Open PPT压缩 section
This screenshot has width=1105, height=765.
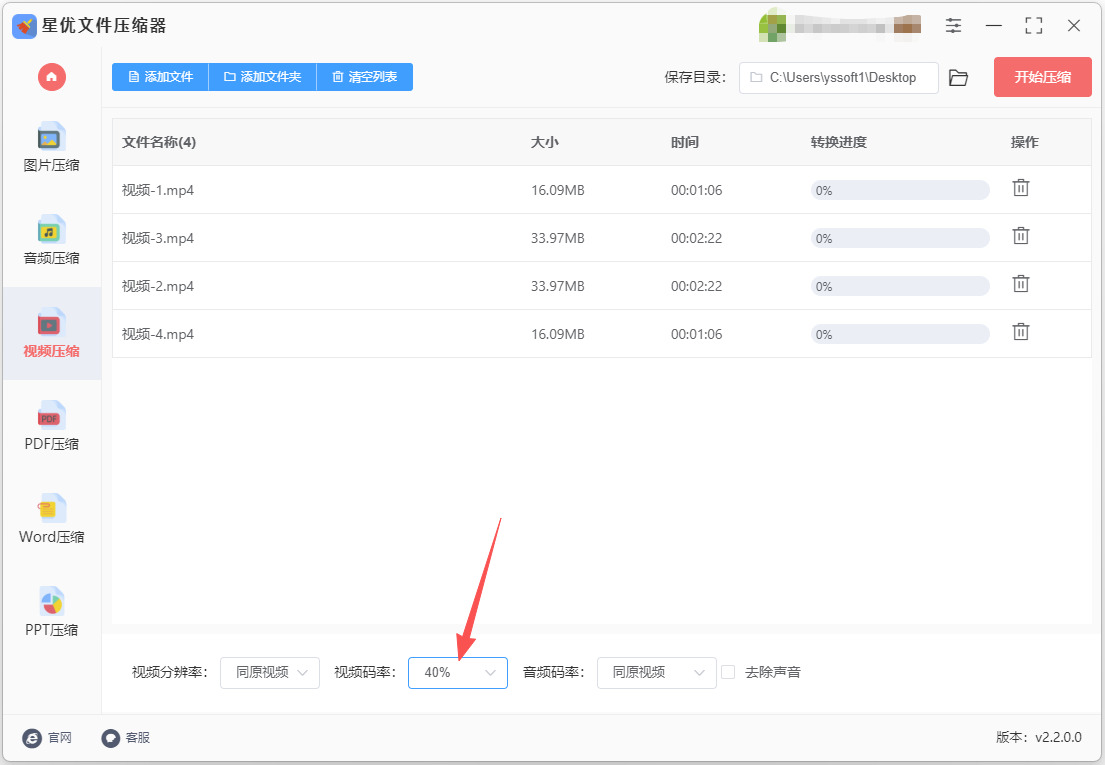51,613
